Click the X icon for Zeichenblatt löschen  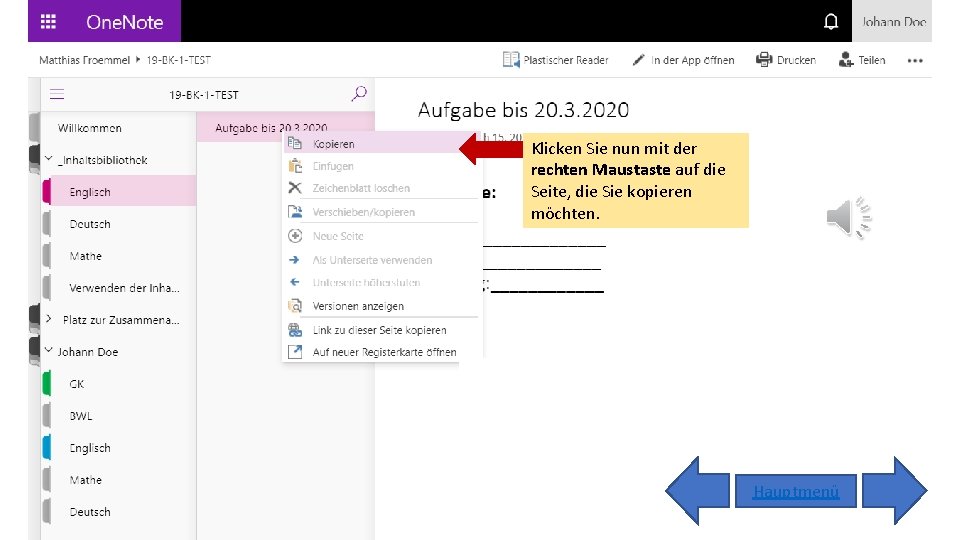tap(295, 187)
